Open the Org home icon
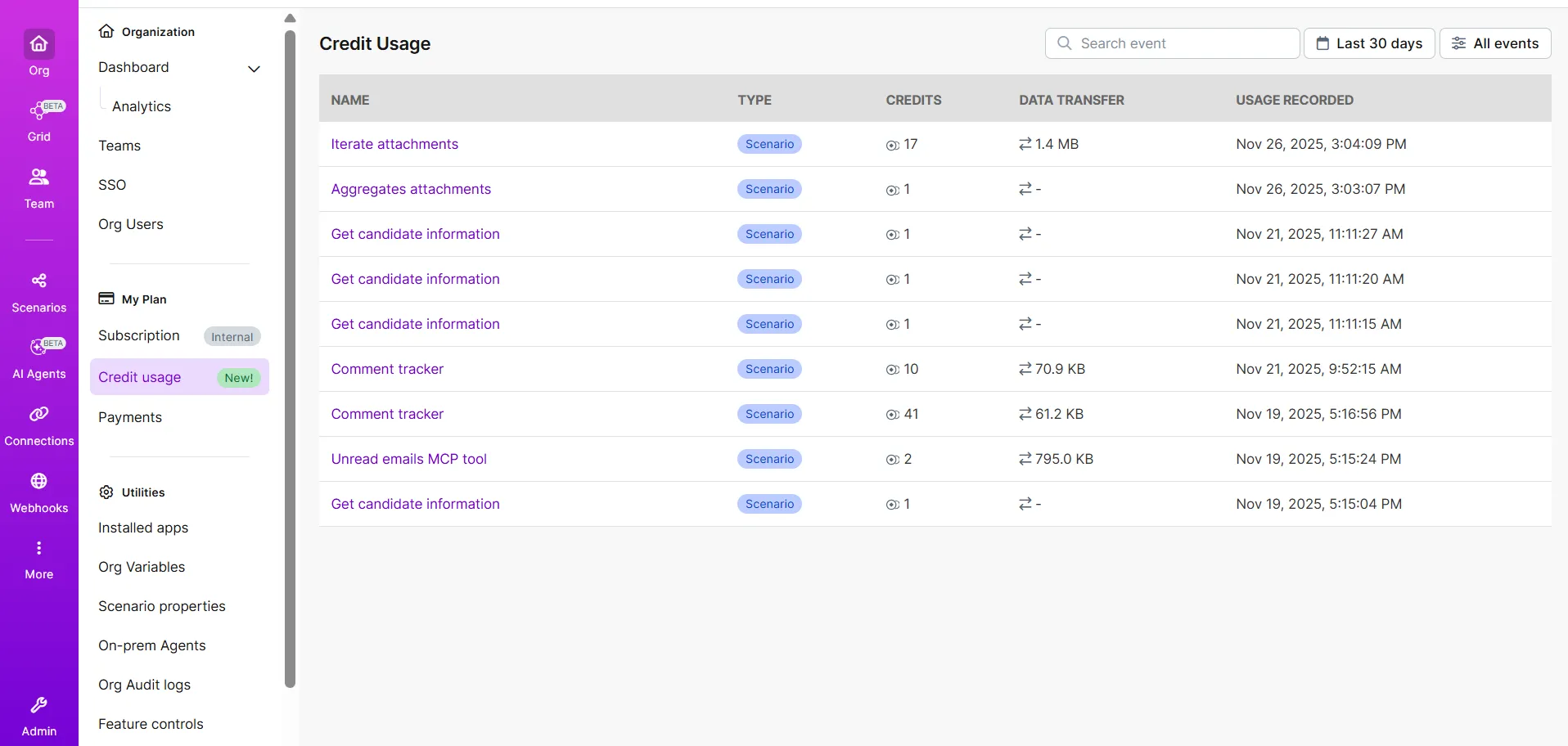Viewport: 1568px width, 746px height. (39, 44)
